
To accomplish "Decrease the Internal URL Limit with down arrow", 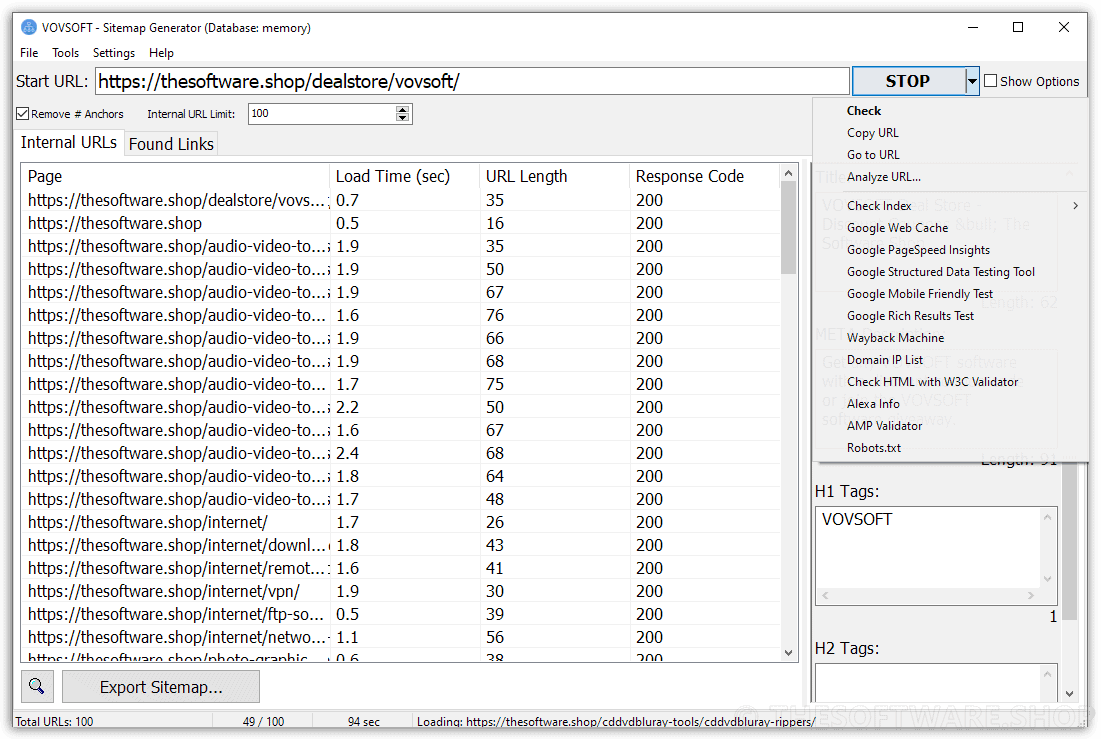I will (x=402, y=118).
